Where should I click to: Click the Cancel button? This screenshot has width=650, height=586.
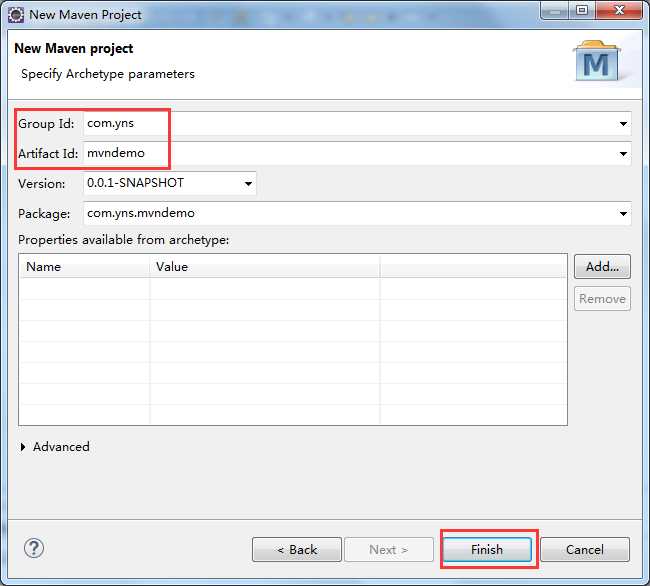(585, 550)
